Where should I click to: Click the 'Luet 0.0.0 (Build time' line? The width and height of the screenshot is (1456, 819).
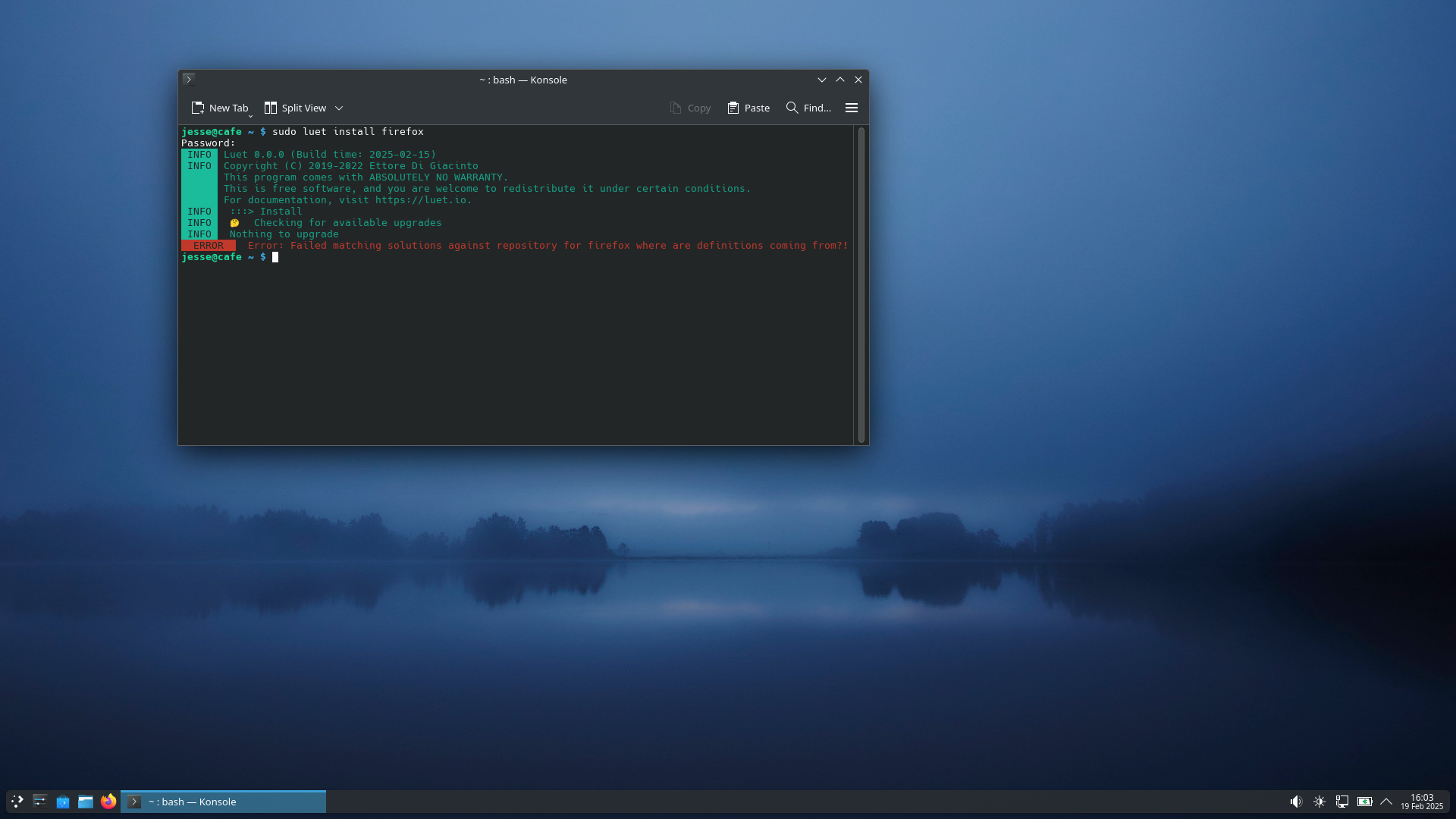pos(330,155)
